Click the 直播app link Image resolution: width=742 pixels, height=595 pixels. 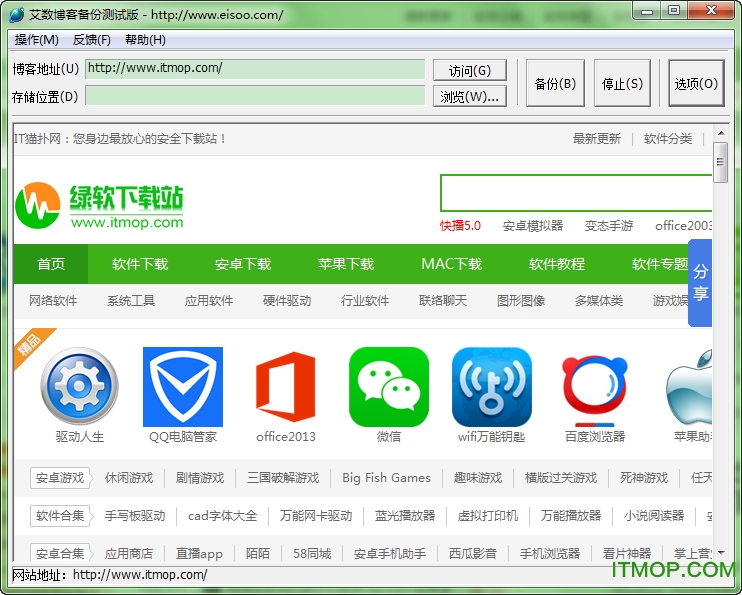click(199, 553)
